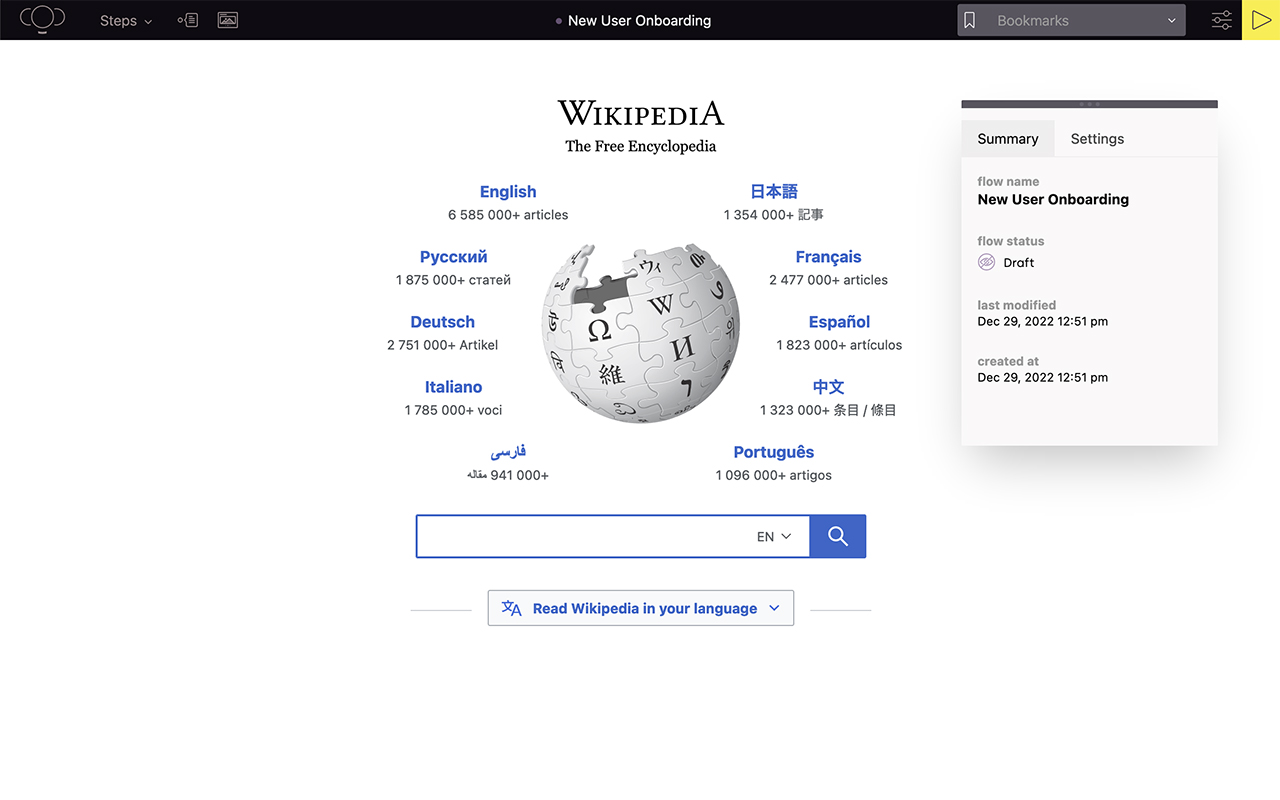Screen dimensions: 1280x800
Task: Open the Français Wikipedia link
Action: [x=828, y=257]
